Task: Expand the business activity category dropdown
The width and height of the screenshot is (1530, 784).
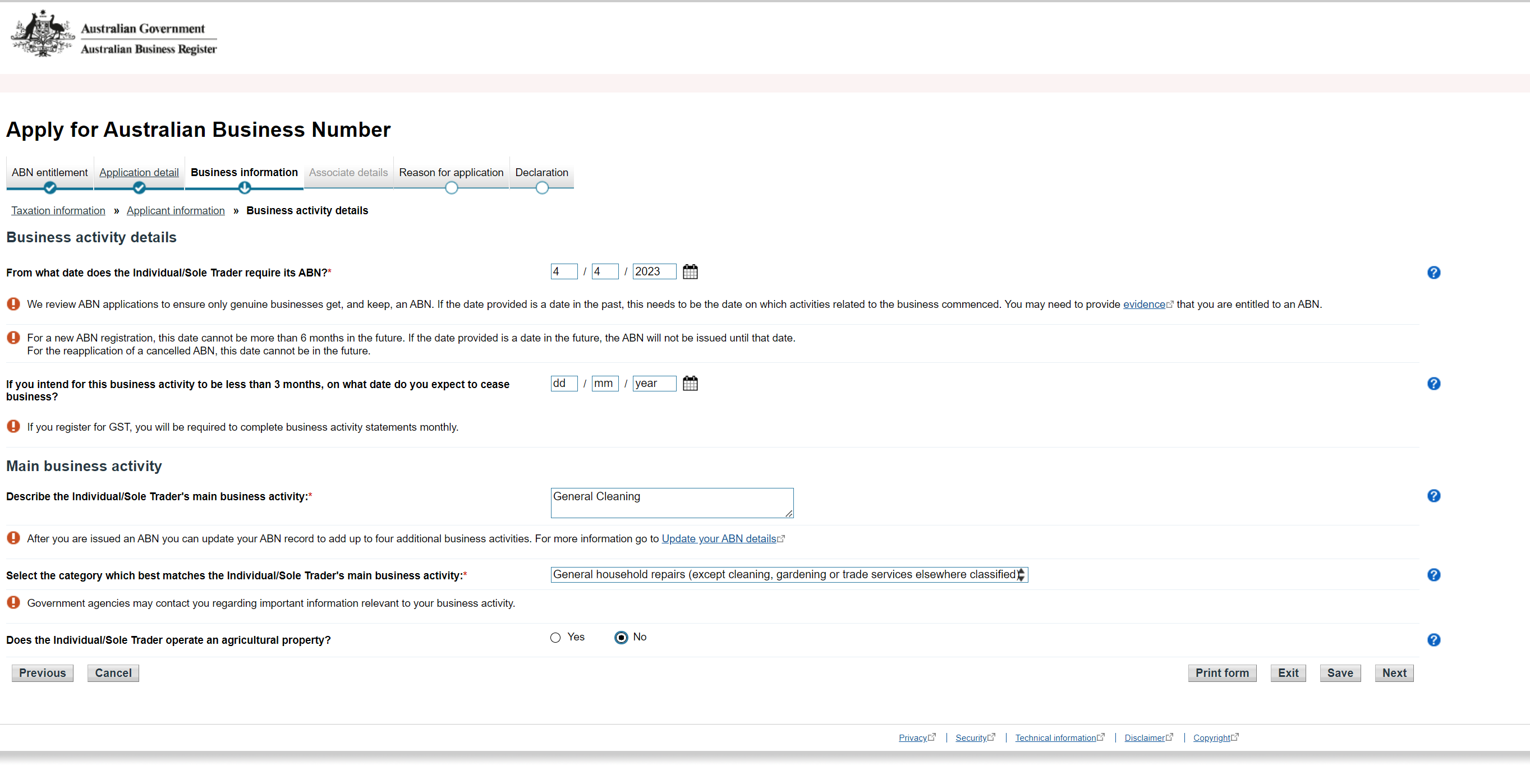Action: pos(789,574)
